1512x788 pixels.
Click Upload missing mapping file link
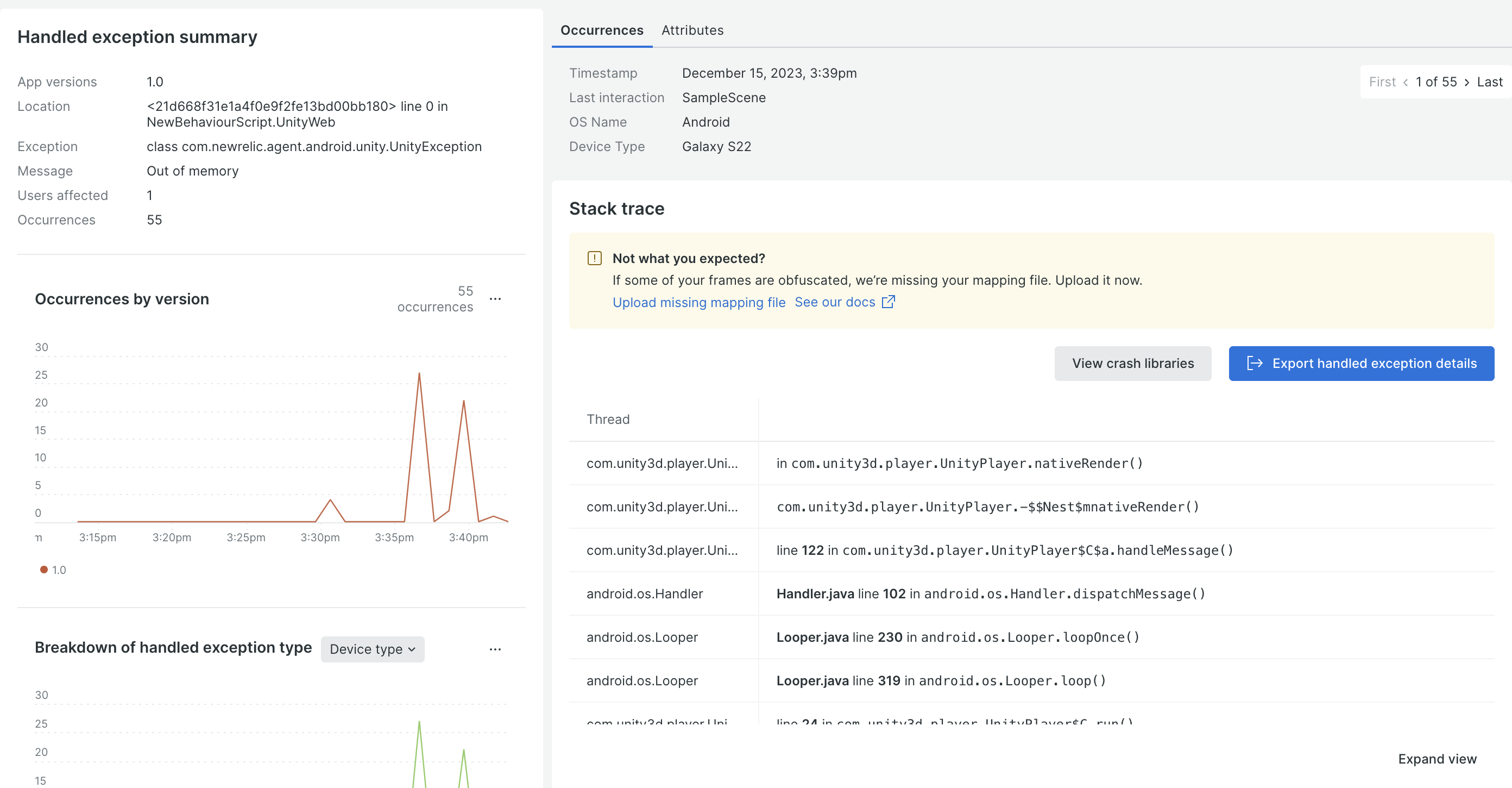698,302
